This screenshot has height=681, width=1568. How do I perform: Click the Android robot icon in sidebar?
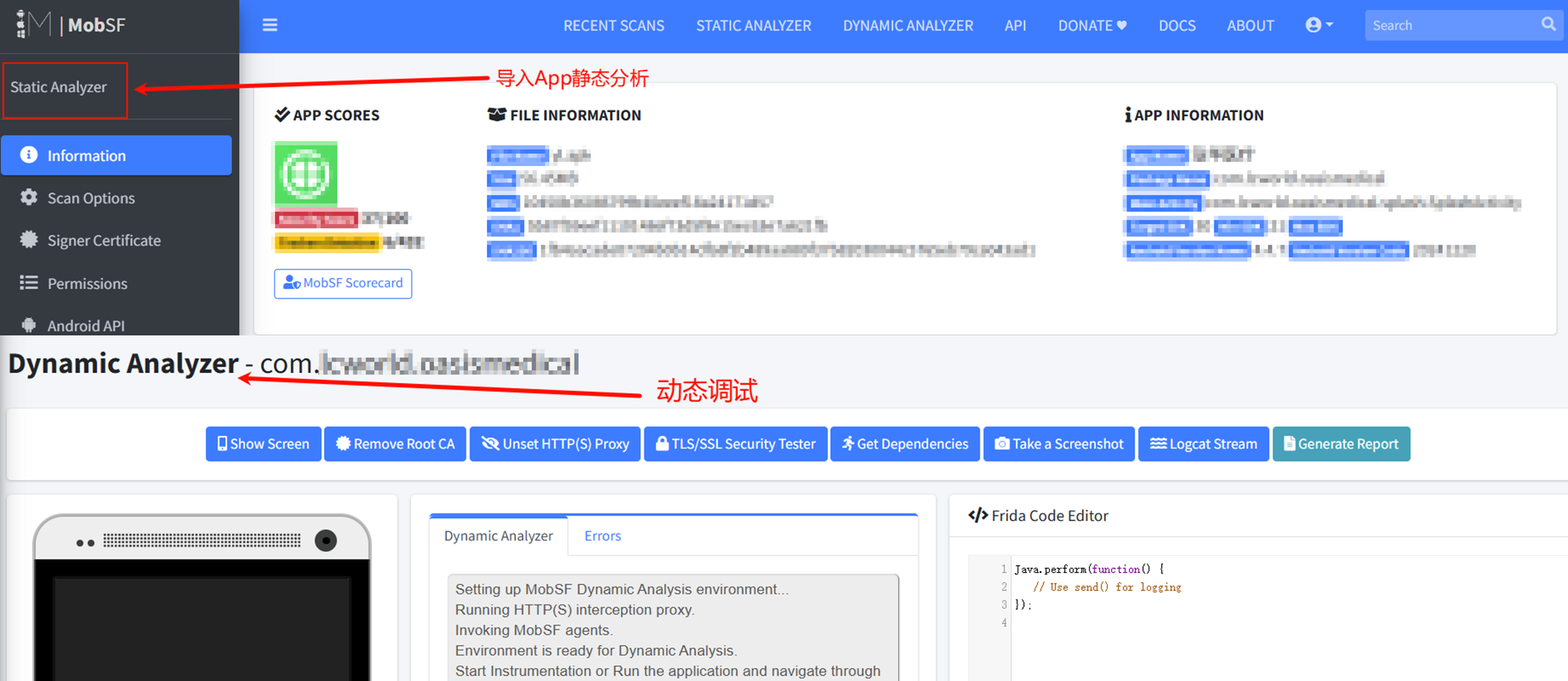click(x=29, y=325)
